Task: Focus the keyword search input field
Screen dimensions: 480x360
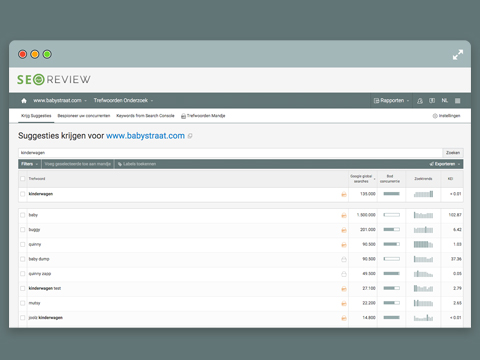Action: point(230,153)
